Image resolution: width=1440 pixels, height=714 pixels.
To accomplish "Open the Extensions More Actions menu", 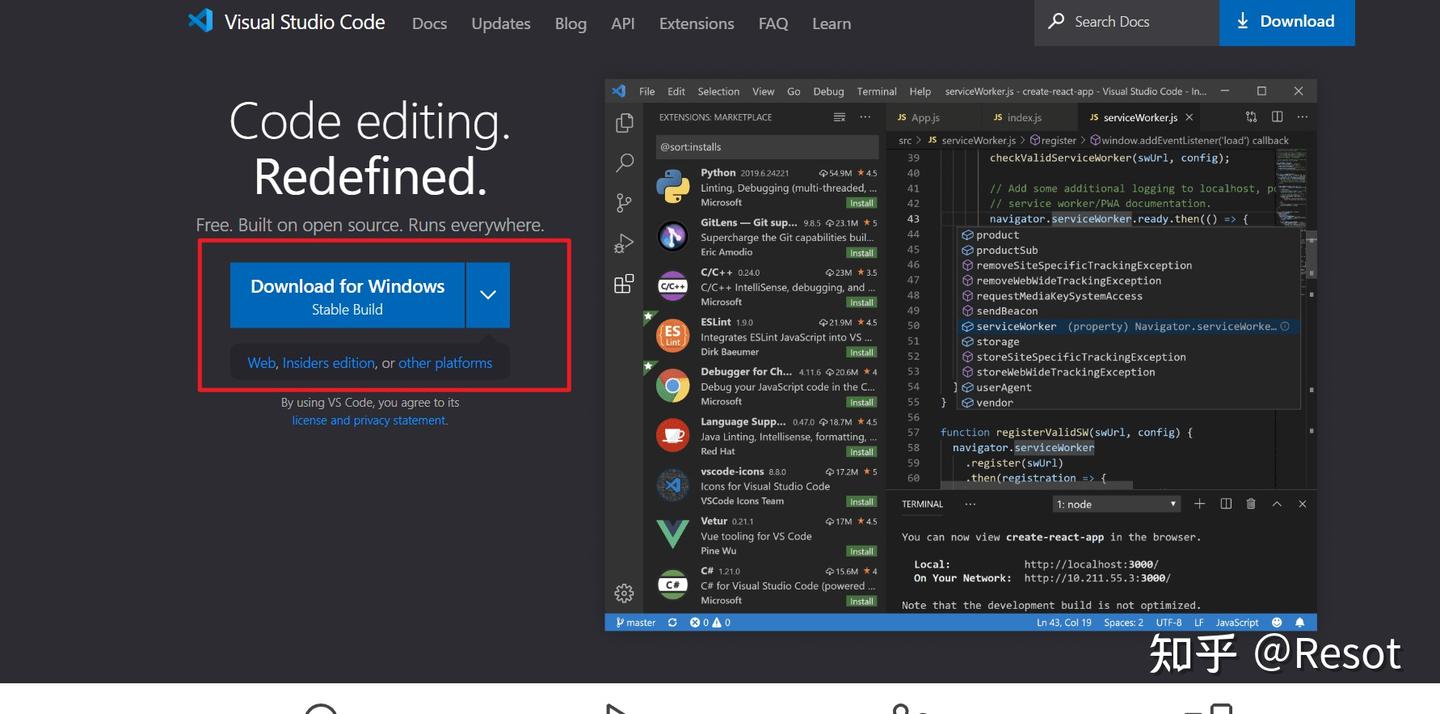I will click(864, 116).
